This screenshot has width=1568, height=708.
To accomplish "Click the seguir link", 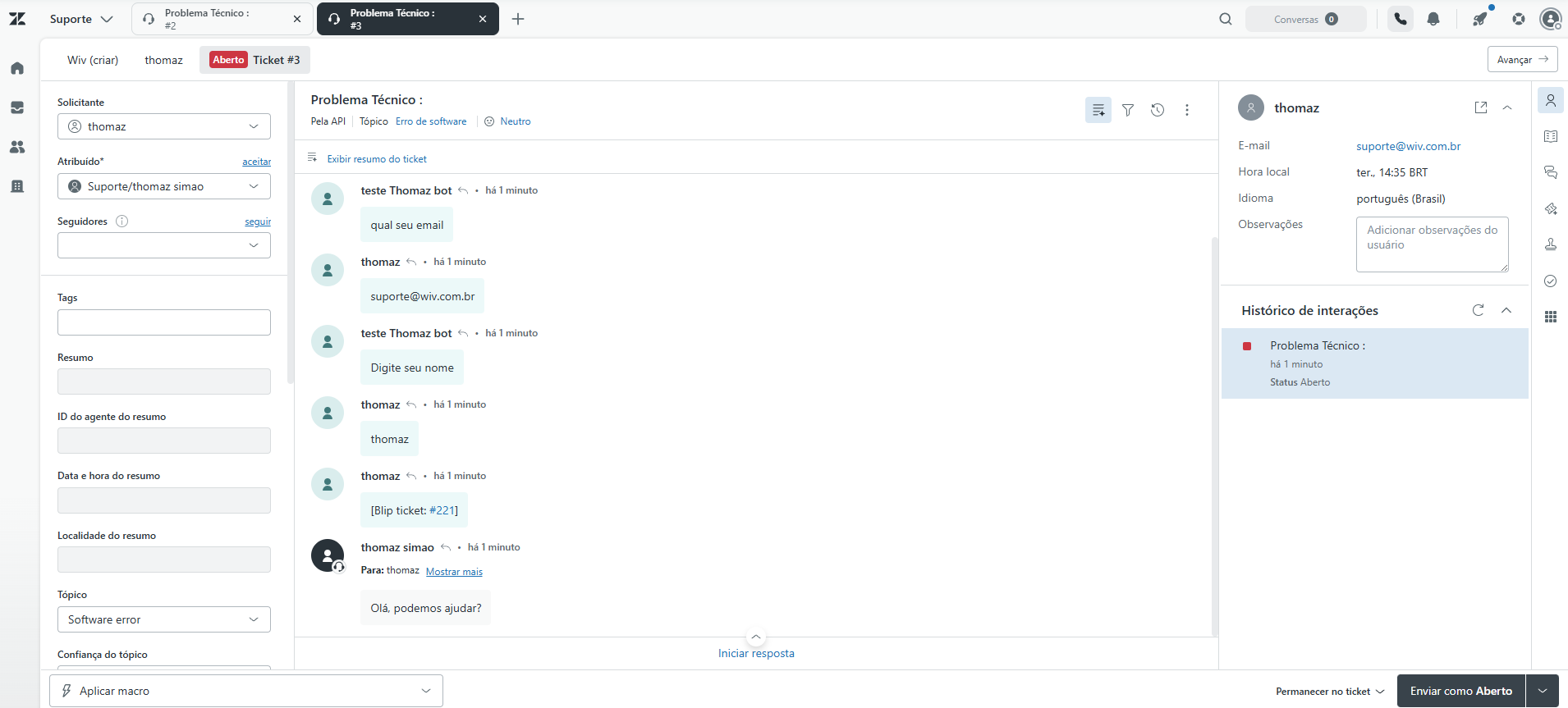I will point(258,222).
